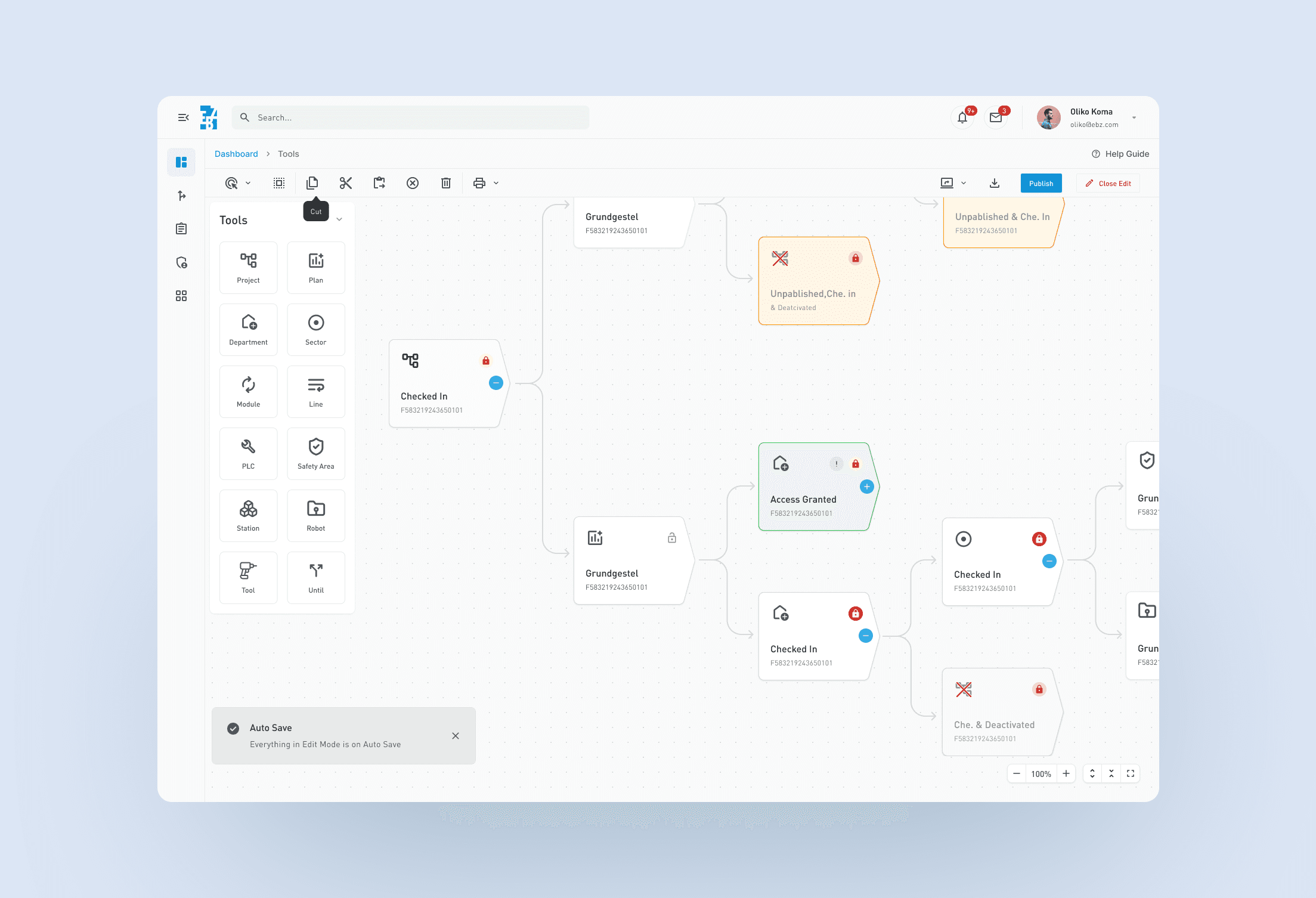This screenshot has height=898, width=1316.
Task: Enter fullscreen canvas view
Action: pyautogui.click(x=1131, y=773)
